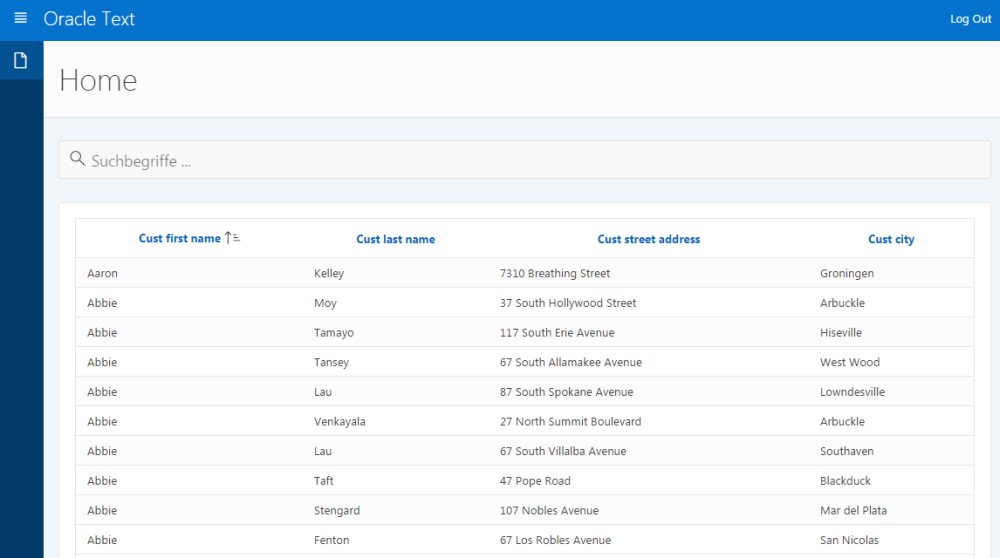Select city Lowndesville
Viewport: 1000px width, 558px height.
coord(852,392)
